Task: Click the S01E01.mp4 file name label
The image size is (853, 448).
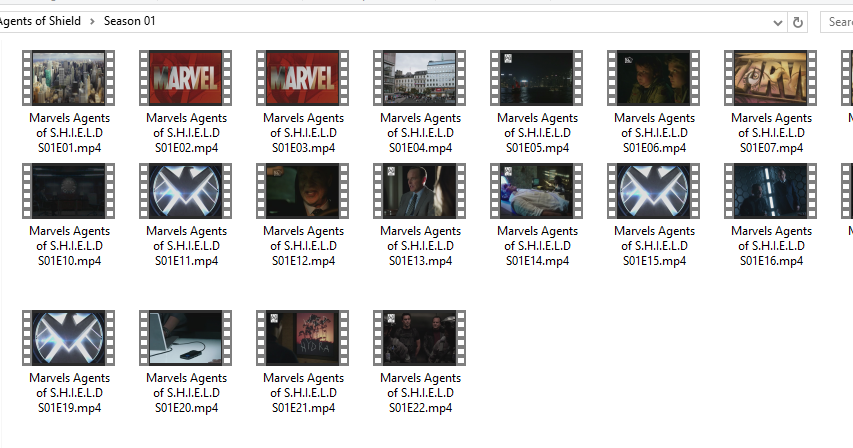Action: click(70, 133)
